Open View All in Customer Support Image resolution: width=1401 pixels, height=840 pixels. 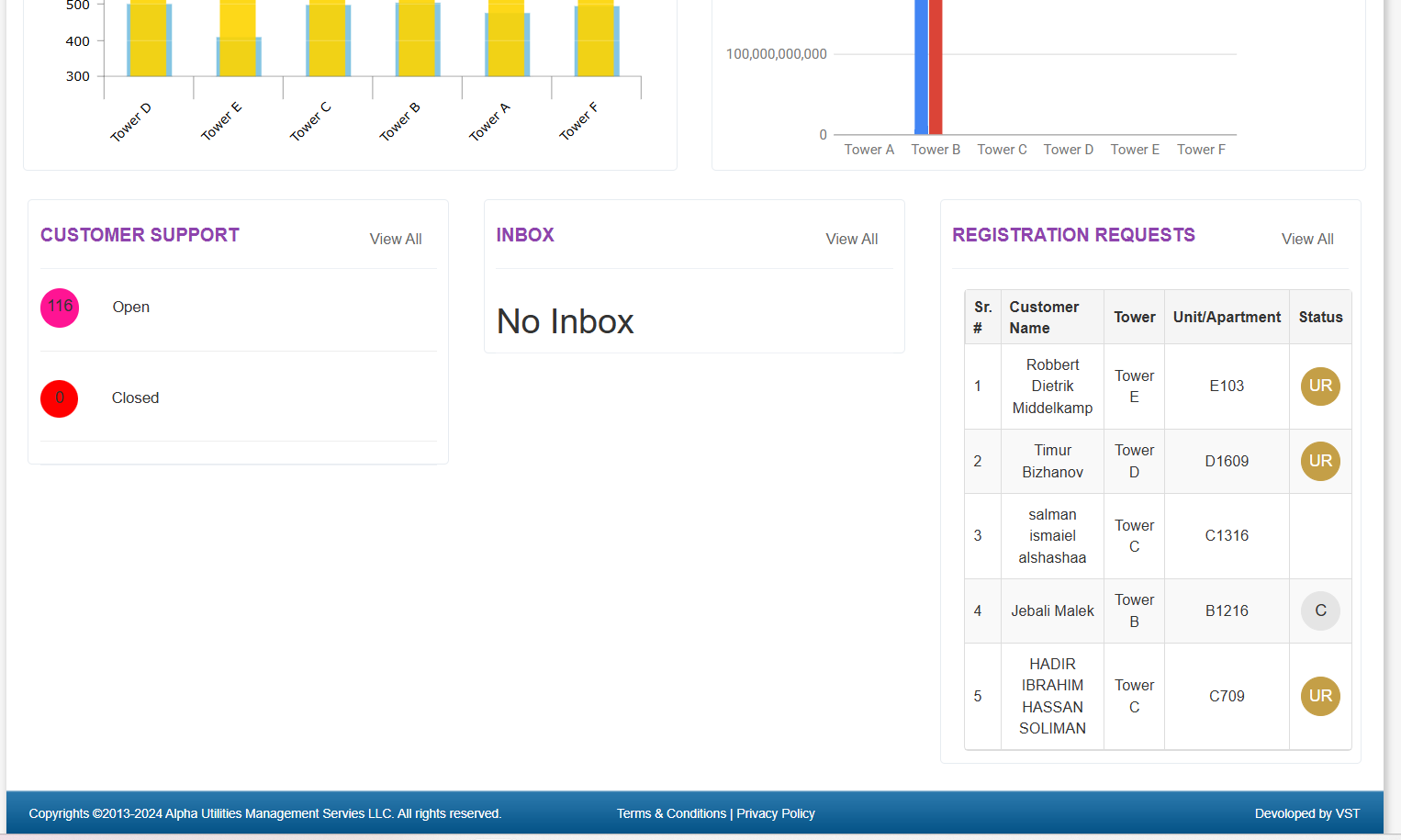click(396, 239)
